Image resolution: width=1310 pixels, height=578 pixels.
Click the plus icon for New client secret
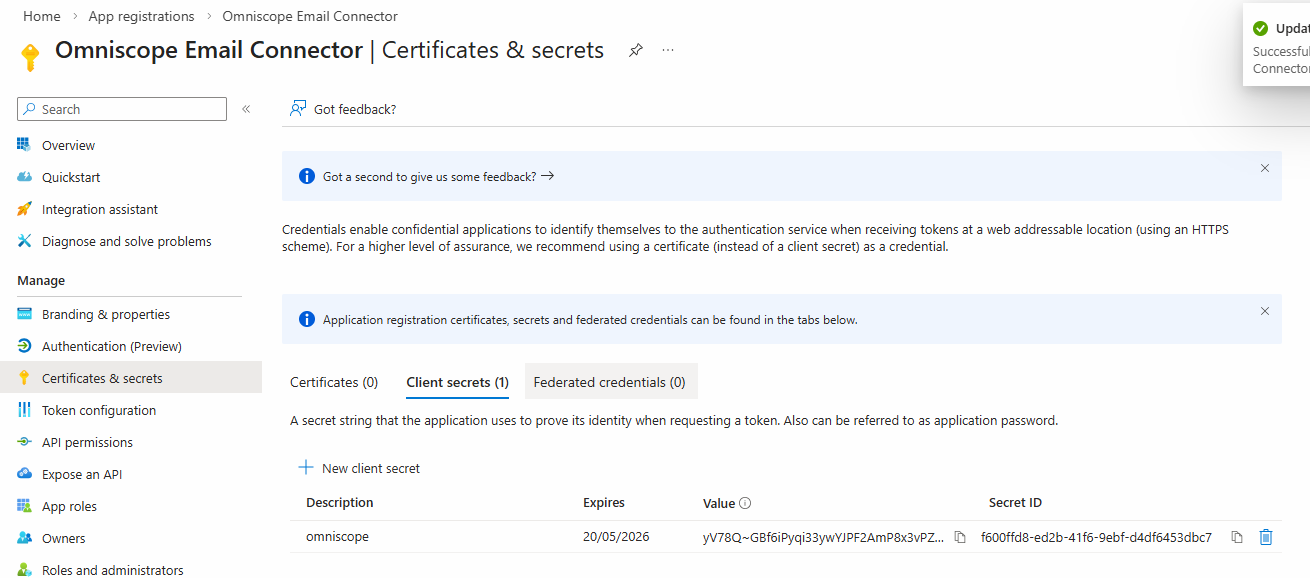click(305, 468)
